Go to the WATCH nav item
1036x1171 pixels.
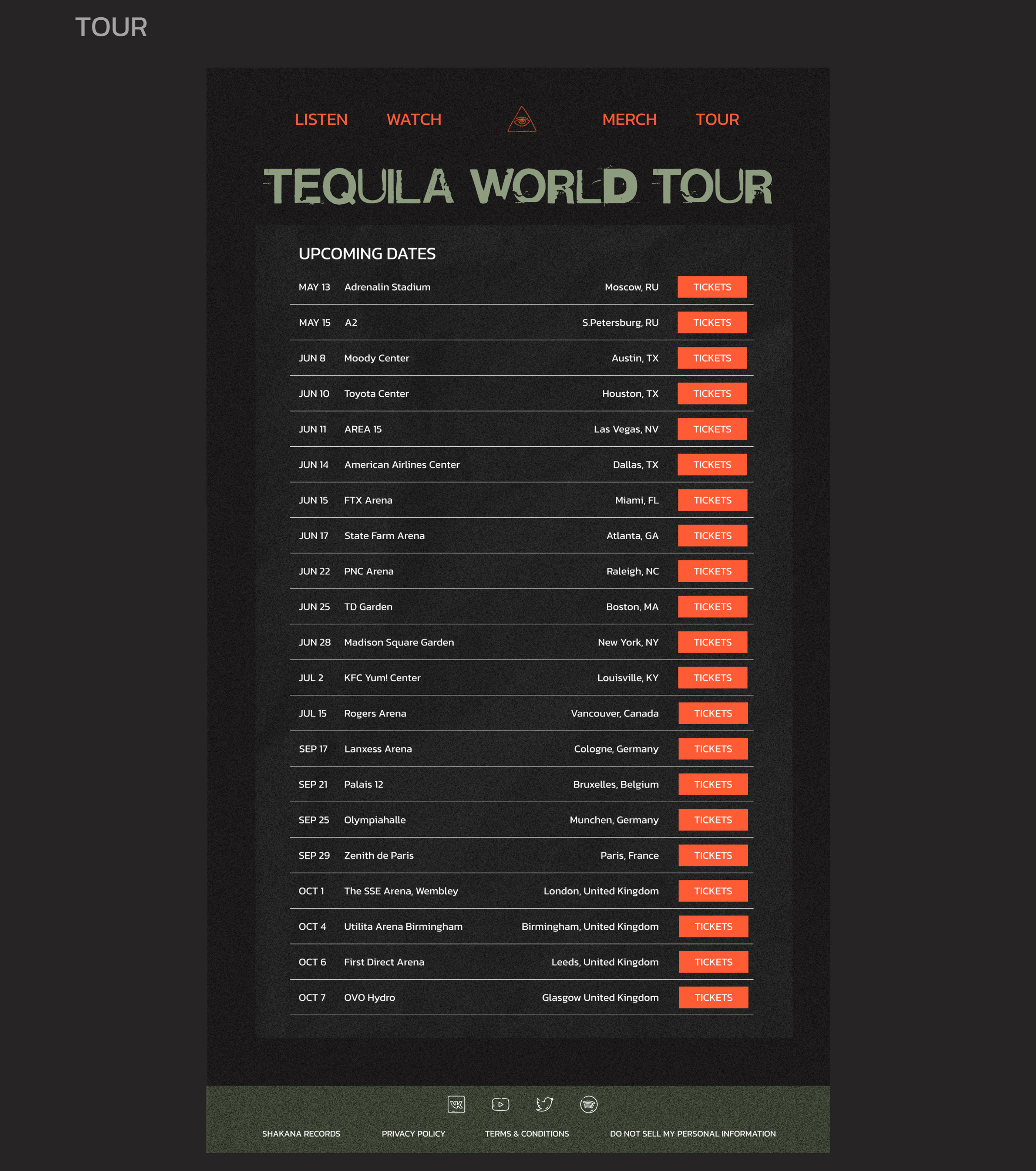414,119
